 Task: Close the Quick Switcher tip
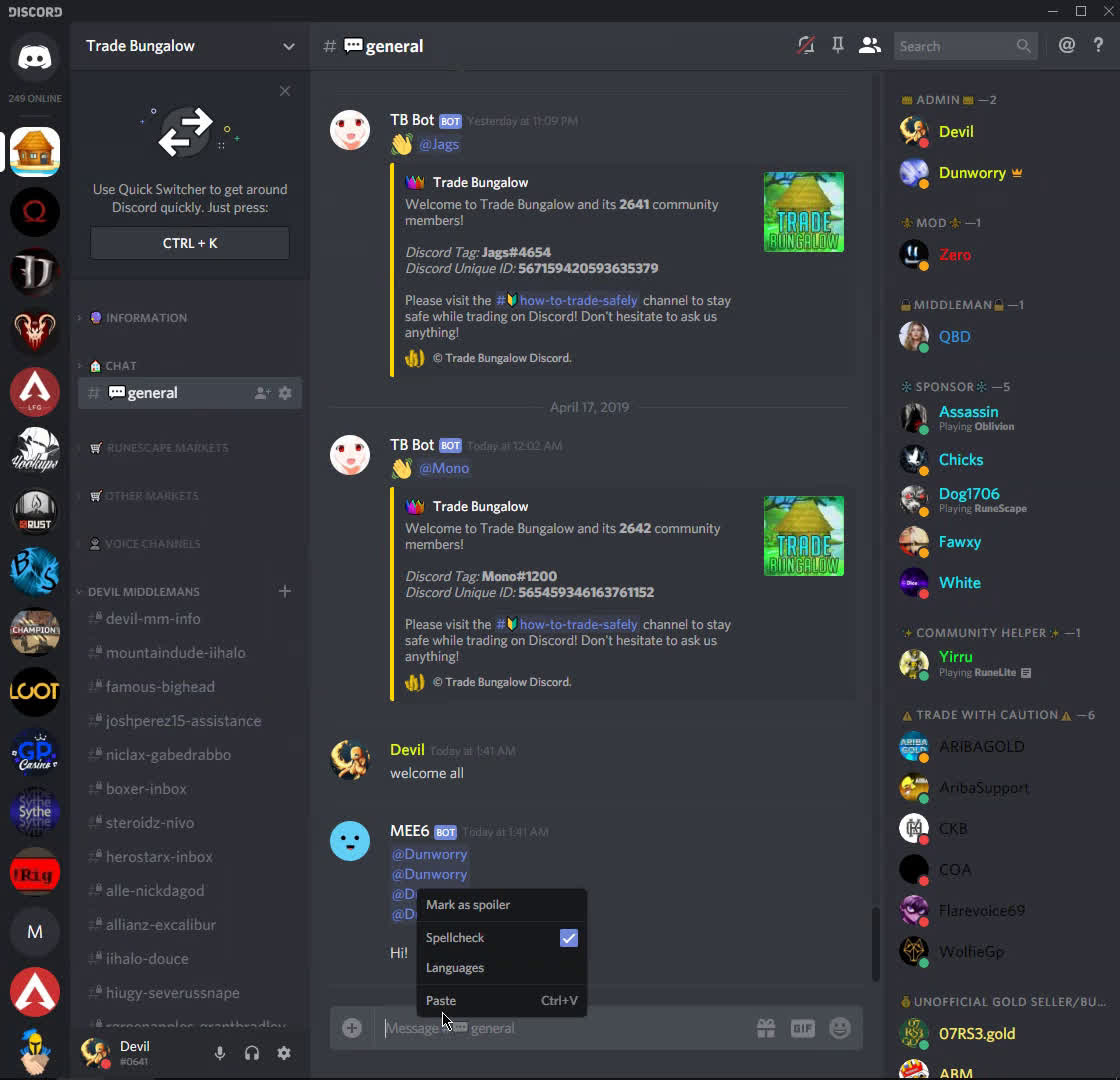click(x=285, y=91)
